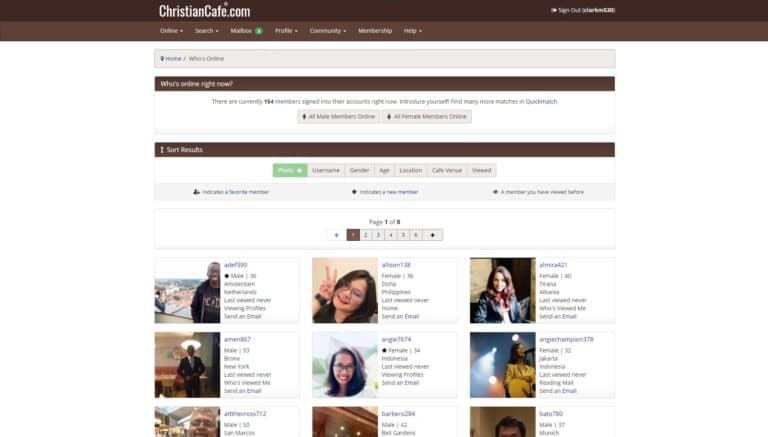Image resolution: width=768 pixels, height=437 pixels.
Task: Expand the Profile dropdown menu
Action: (x=286, y=30)
